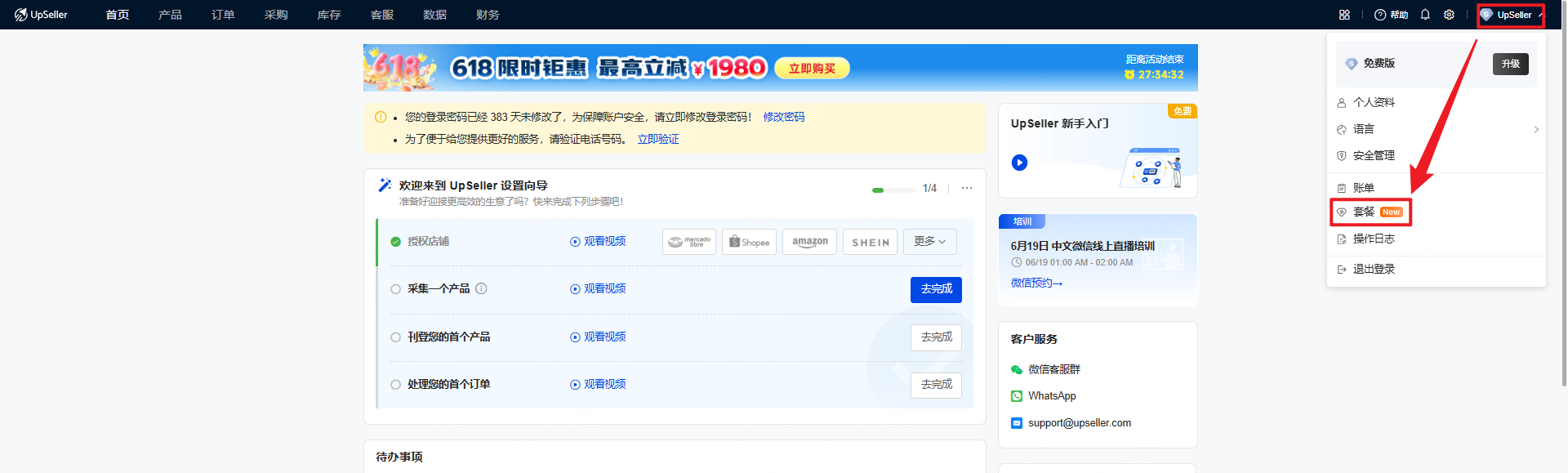Image resolution: width=1568 pixels, height=473 pixels.
Task: Watch video for 授权店铺 step
Action: point(599,242)
